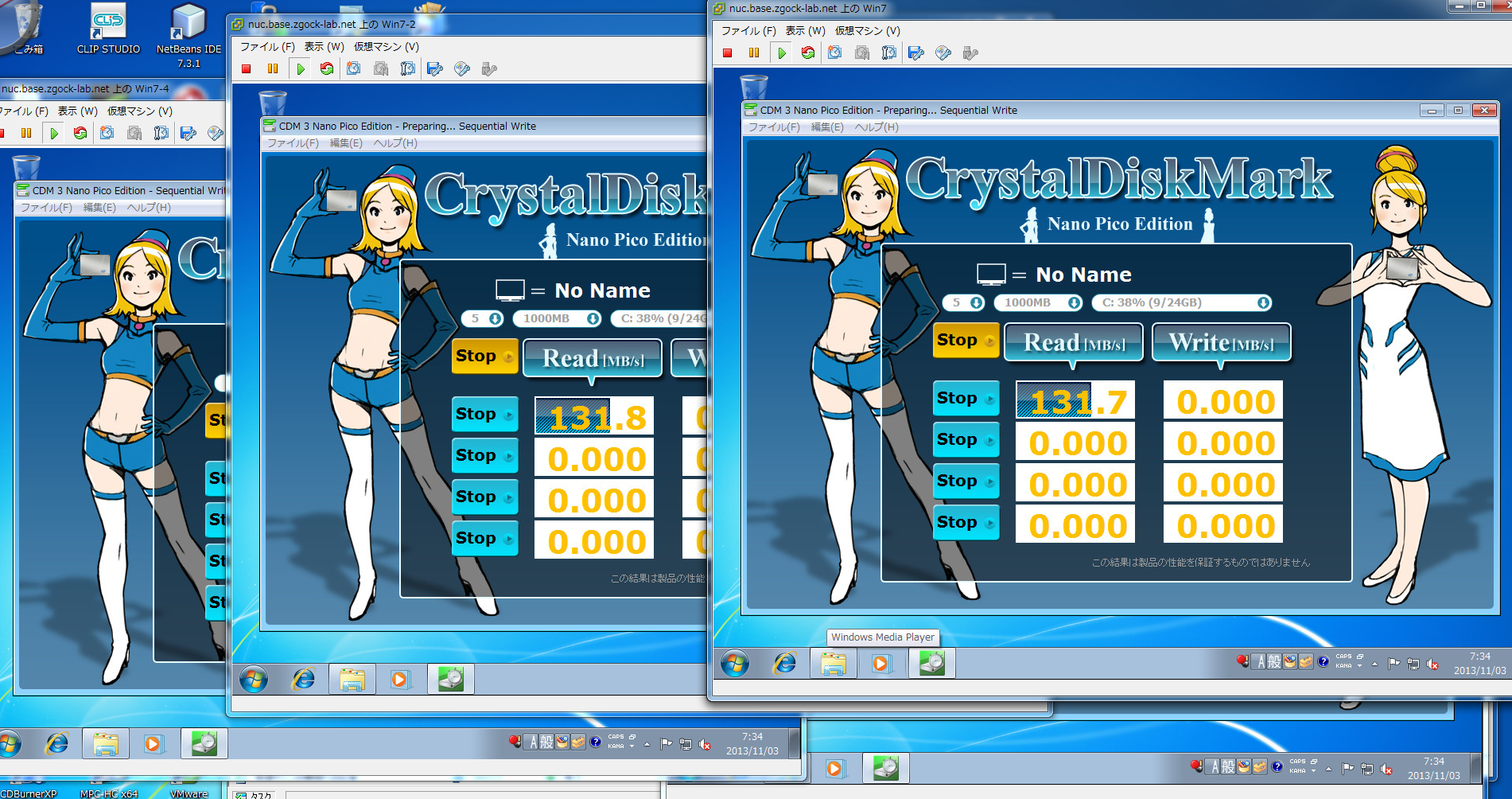The height and width of the screenshot is (799, 1512).
Task: Open ファイル (F) menu in Win7 console
Action: point(748,30)
